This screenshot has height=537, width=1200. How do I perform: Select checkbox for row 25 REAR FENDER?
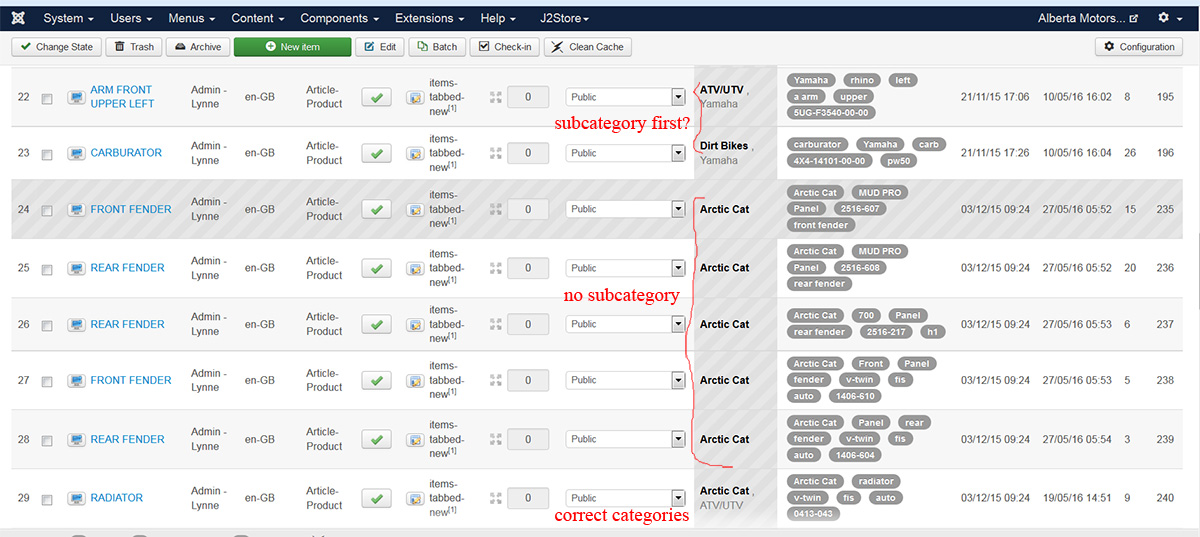pos(47,269)
